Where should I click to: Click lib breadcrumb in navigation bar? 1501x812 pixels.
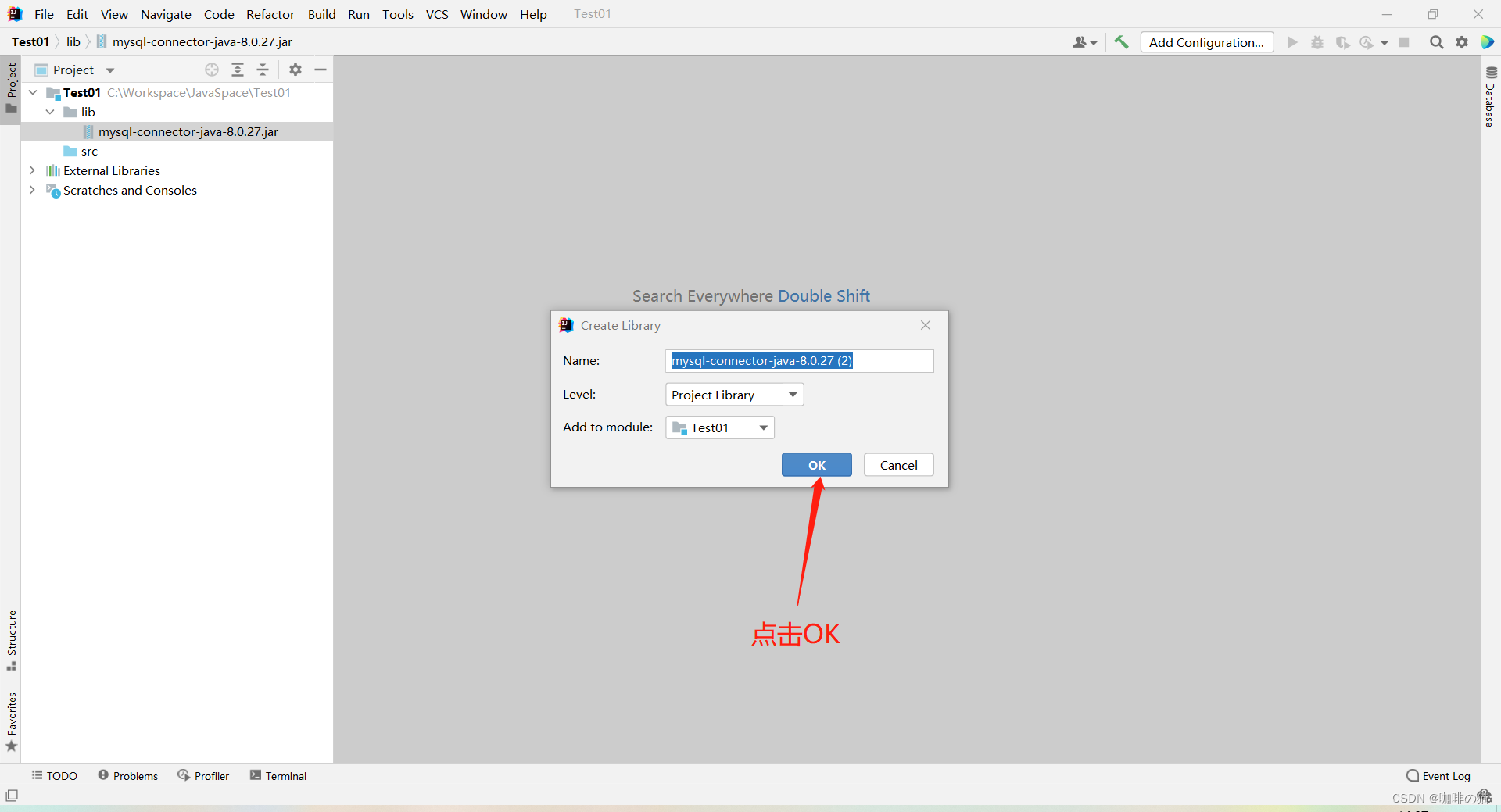pyautogui.click(x=73, y=41)
